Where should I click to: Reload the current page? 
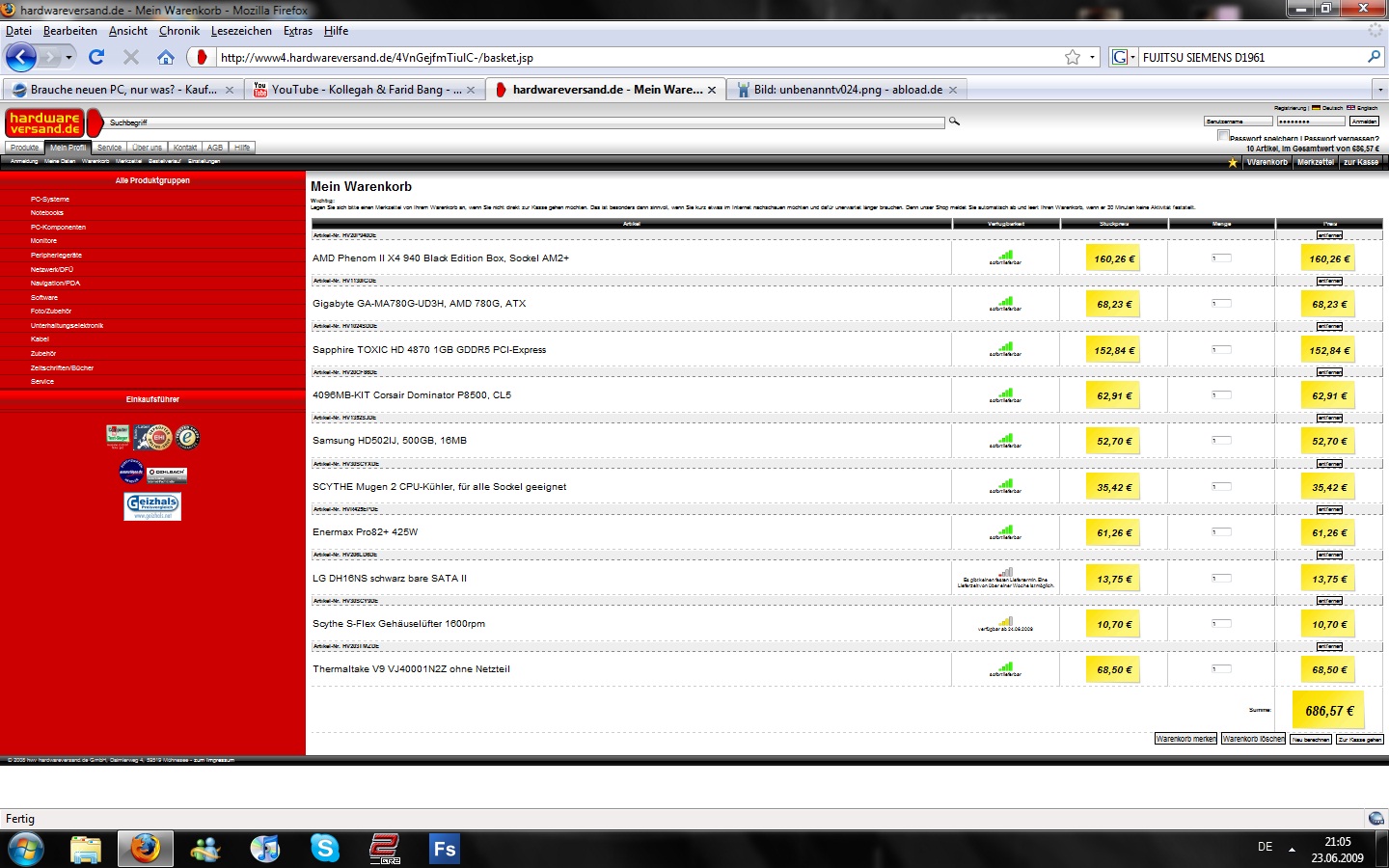[x=96, y=57]
